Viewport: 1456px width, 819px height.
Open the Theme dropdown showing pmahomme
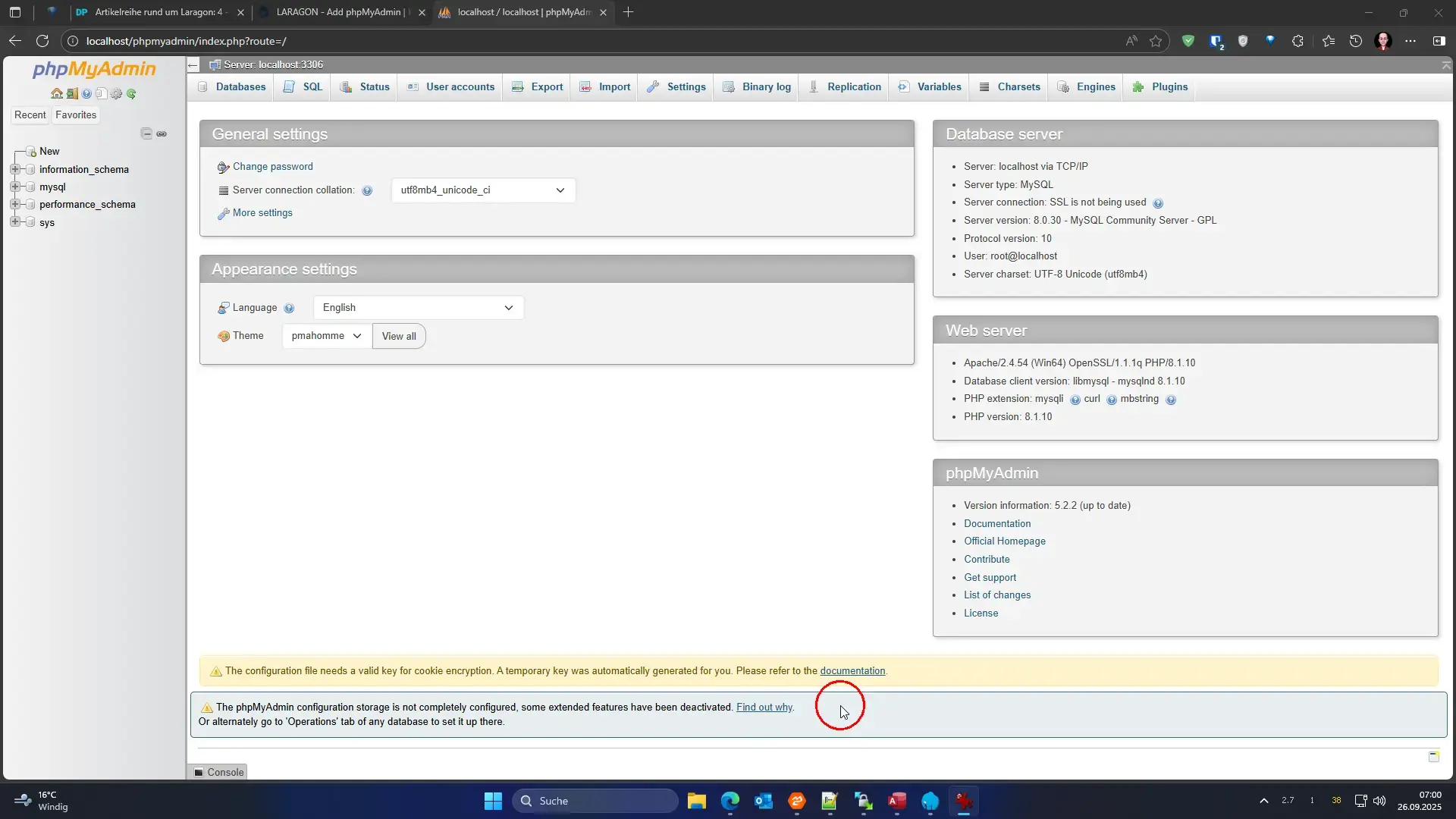[x=326, y=336]
